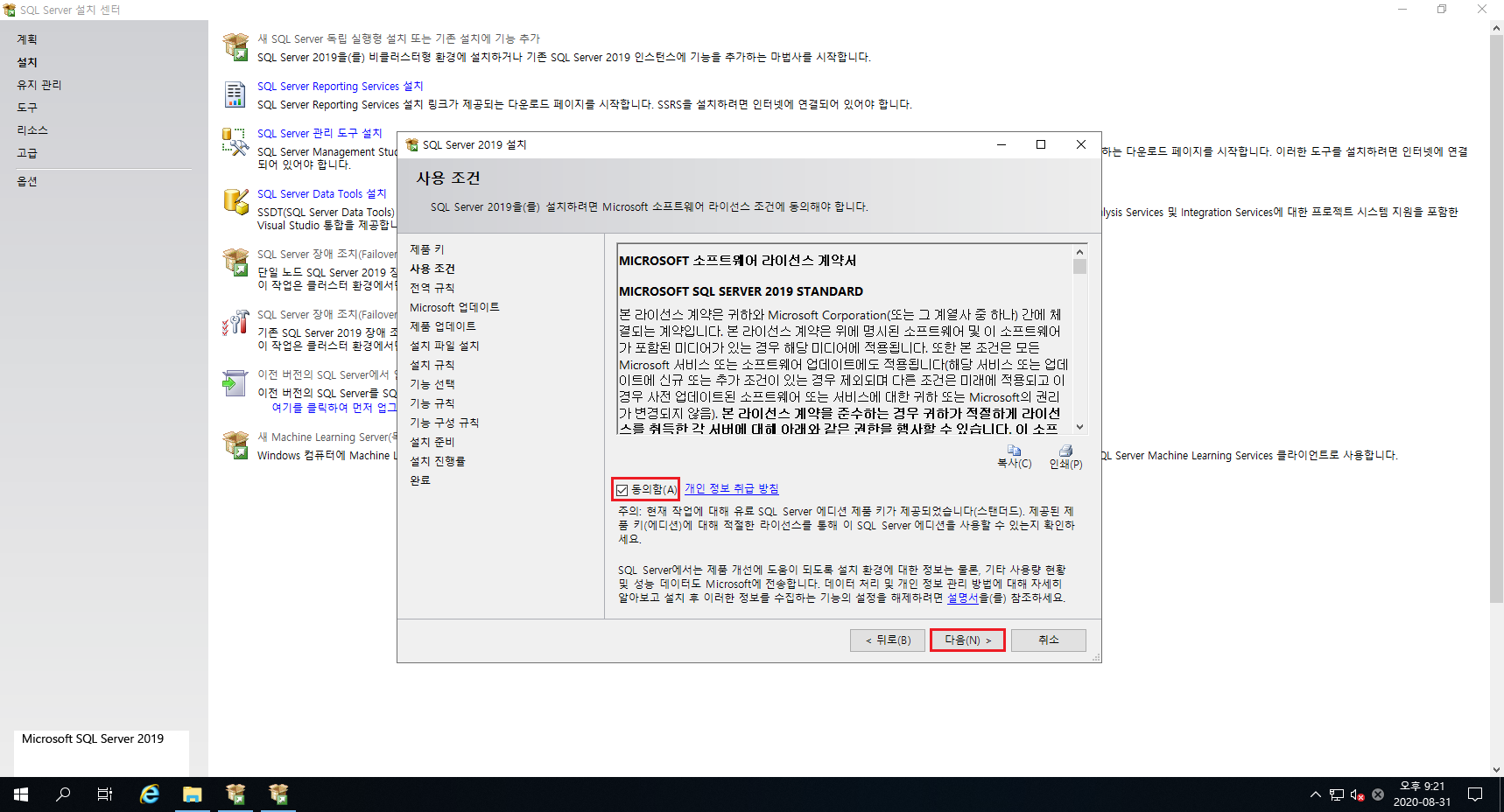Select 유지 관리 in the sidebar

click(x=39, y=85)
